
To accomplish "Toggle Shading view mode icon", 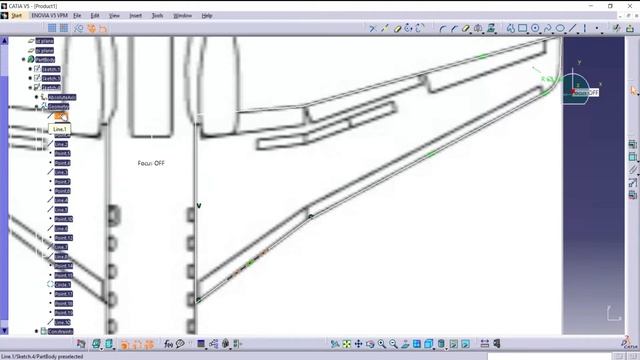I will click(x=441, y=344).
